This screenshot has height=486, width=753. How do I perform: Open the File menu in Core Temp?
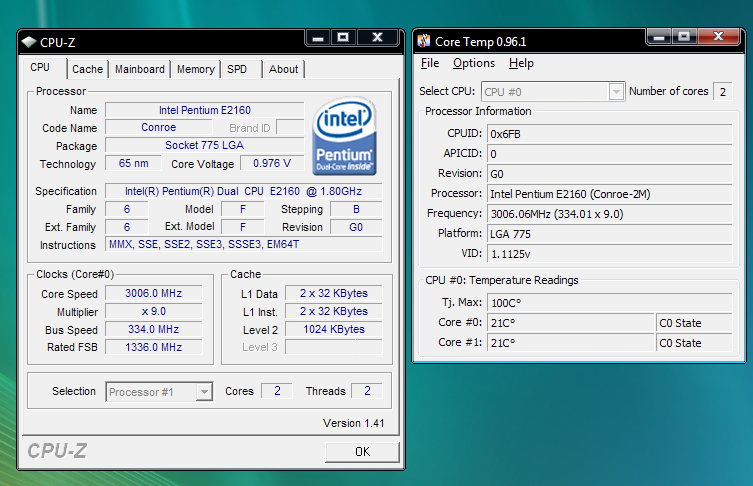[430, 63]
